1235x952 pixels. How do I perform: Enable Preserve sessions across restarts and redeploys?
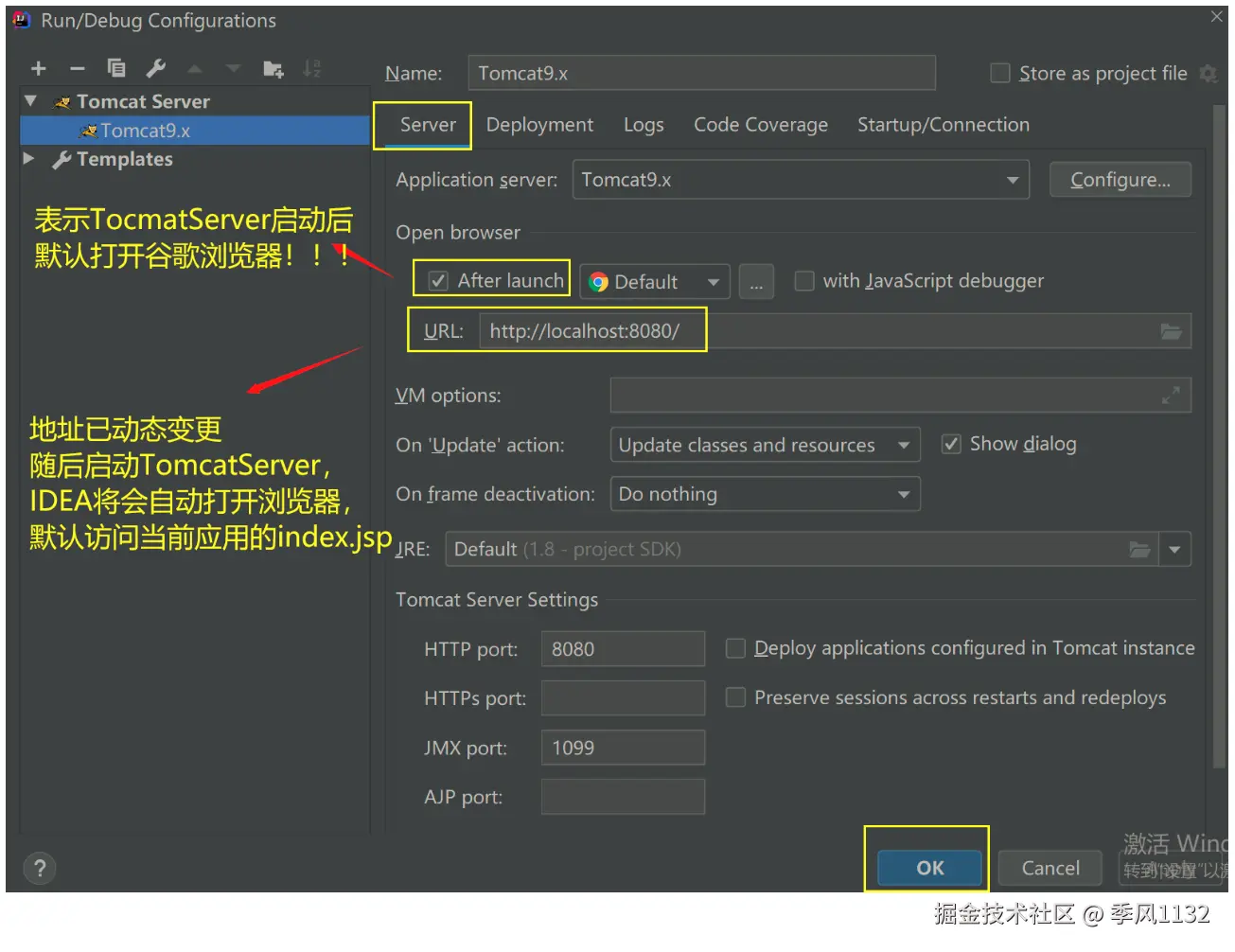point(735,697)
